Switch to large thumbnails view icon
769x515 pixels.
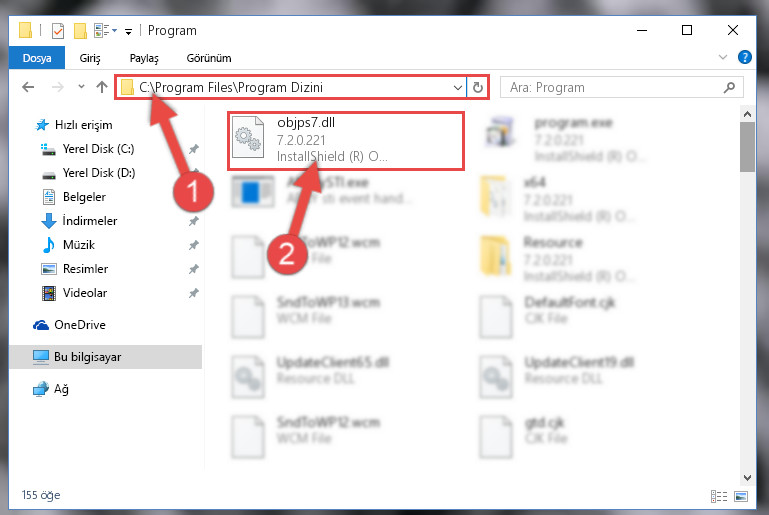[x=741, y=496]
